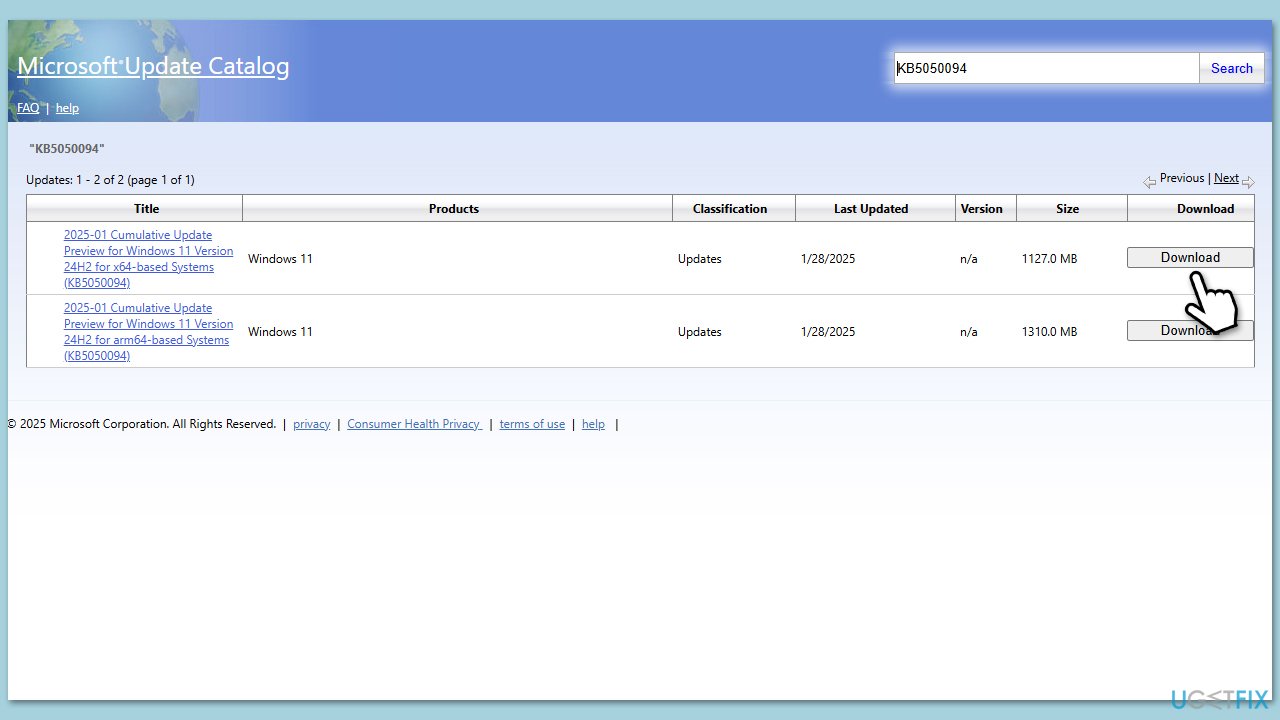Open arm64-based Systems KB5050094 update link
Image resolution: width=1280 pixels, height=720 pixels.
(x=148, y=332)
